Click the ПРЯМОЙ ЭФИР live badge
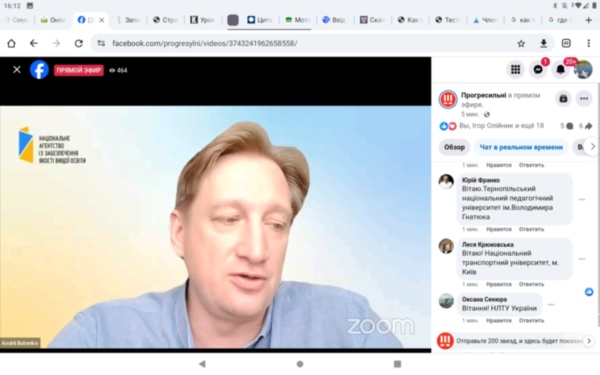 click(x=78, y=70)
